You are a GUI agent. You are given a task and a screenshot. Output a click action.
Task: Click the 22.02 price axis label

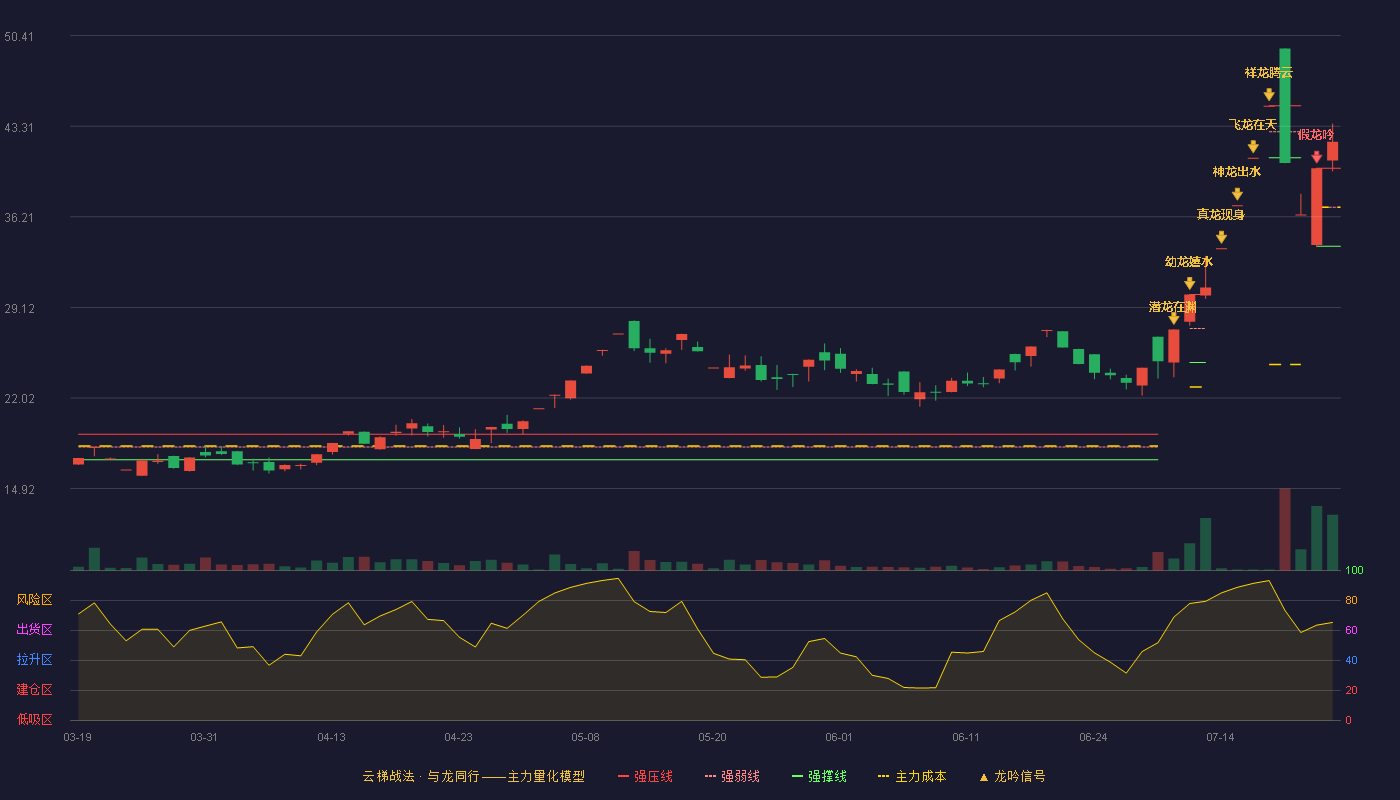[19, 398]
